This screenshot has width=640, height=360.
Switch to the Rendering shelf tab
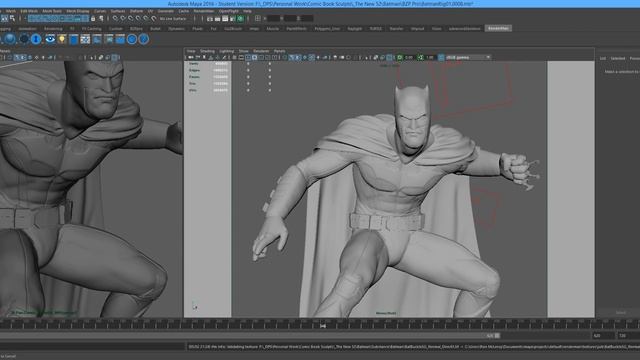coord(53,29)
